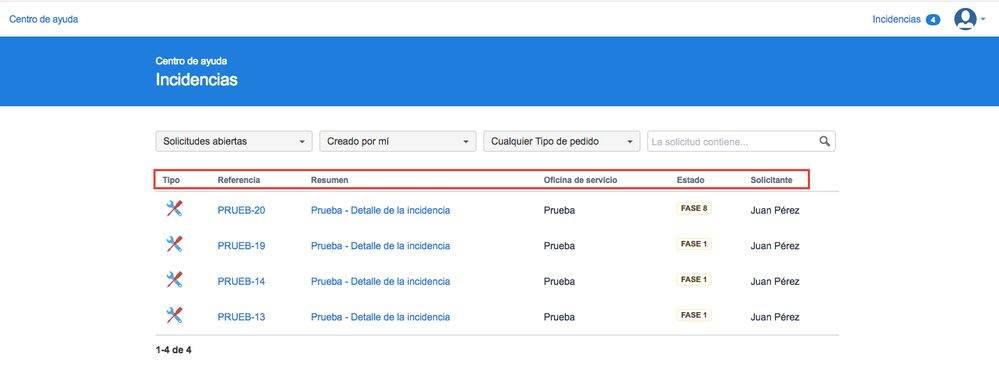This screenshot has height=373, width=999.
Task: Click the search magnifier icon
Action: click(824, 141)
